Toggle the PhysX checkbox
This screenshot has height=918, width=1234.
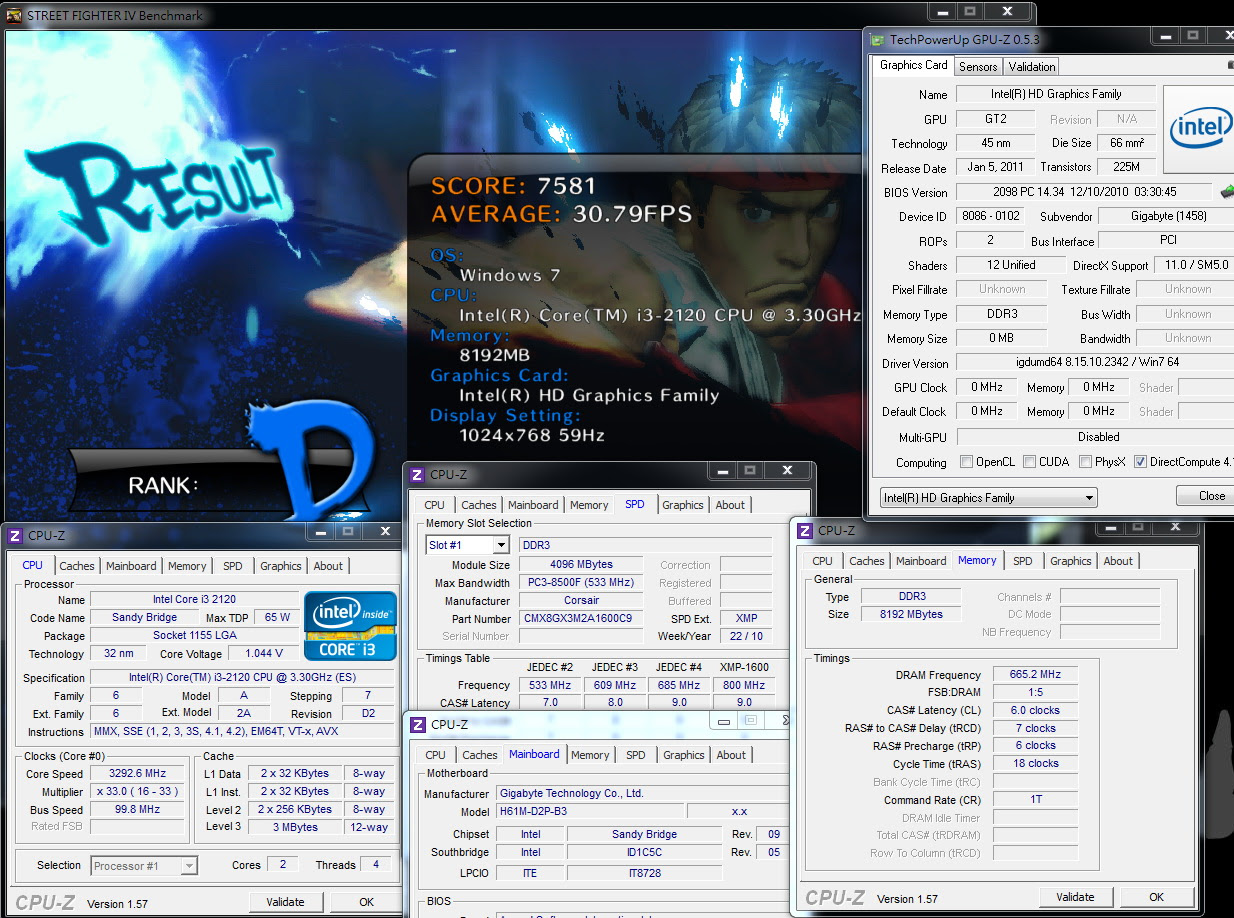1086,462
